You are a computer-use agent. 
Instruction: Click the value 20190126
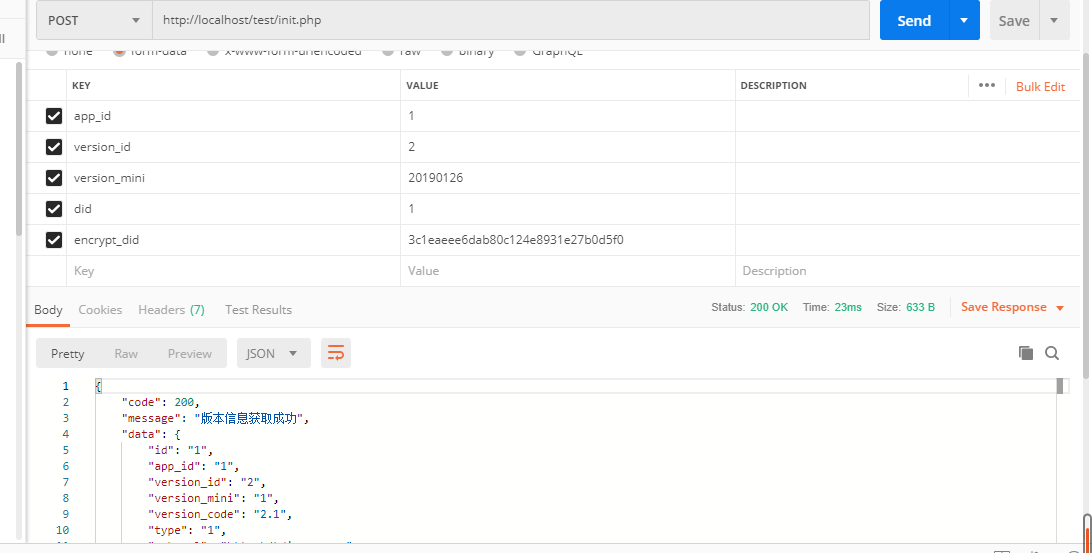coord(436,178)
